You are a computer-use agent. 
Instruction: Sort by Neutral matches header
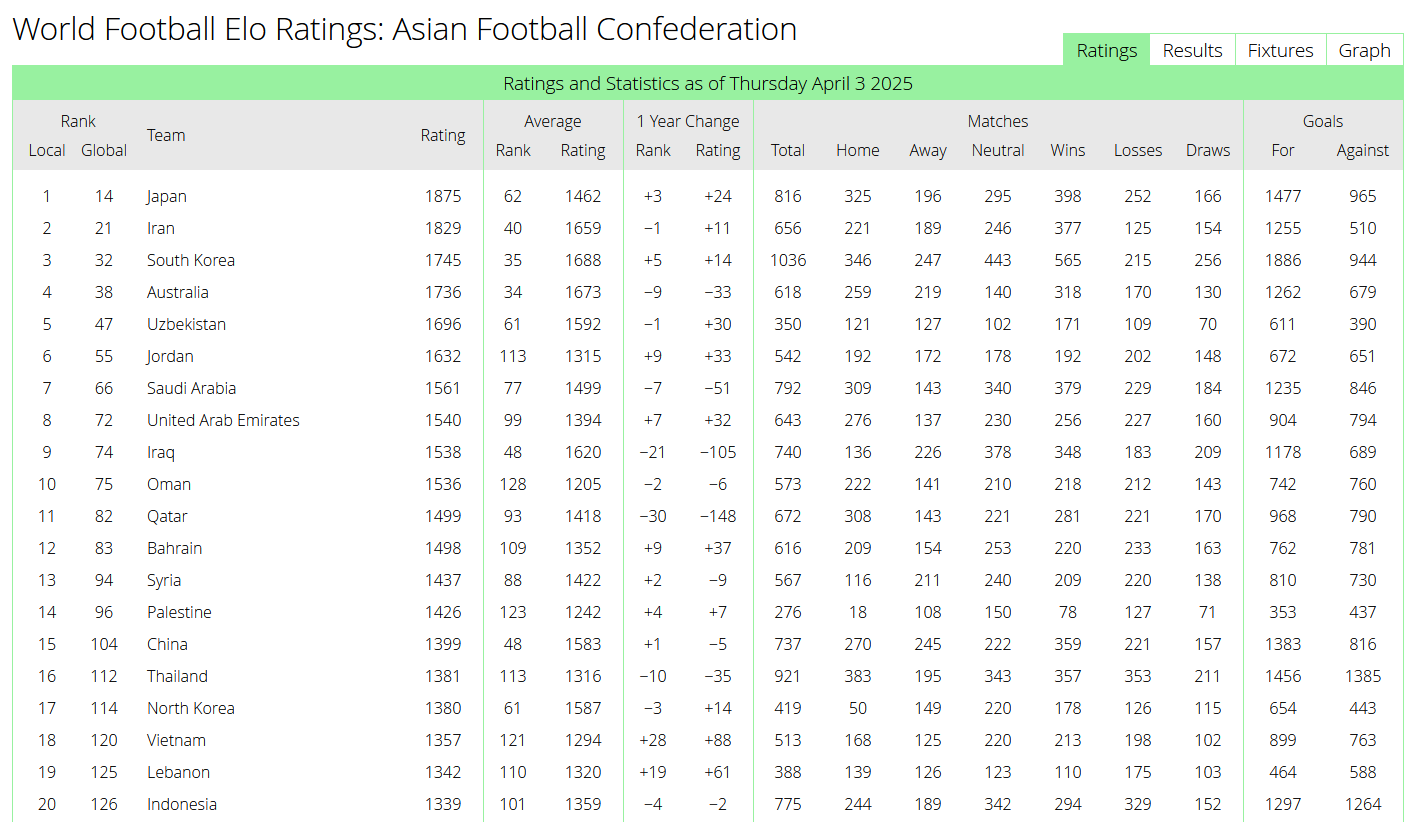pyautogui.click(x=998, y=150)
